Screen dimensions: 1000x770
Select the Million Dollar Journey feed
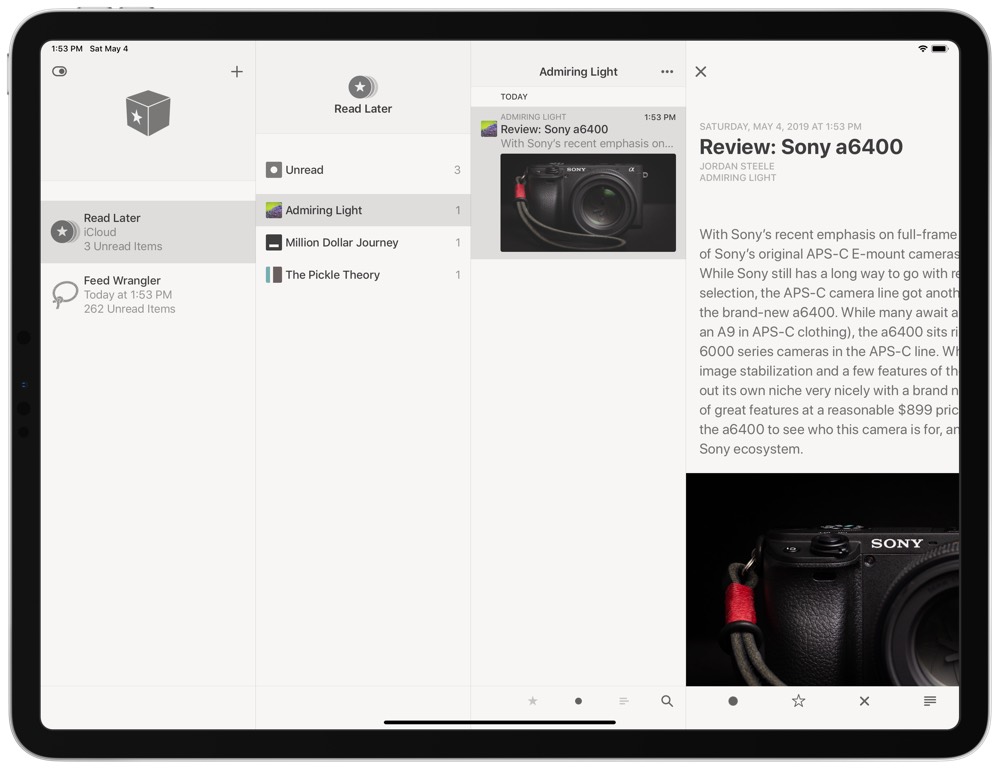coord(363,242)
